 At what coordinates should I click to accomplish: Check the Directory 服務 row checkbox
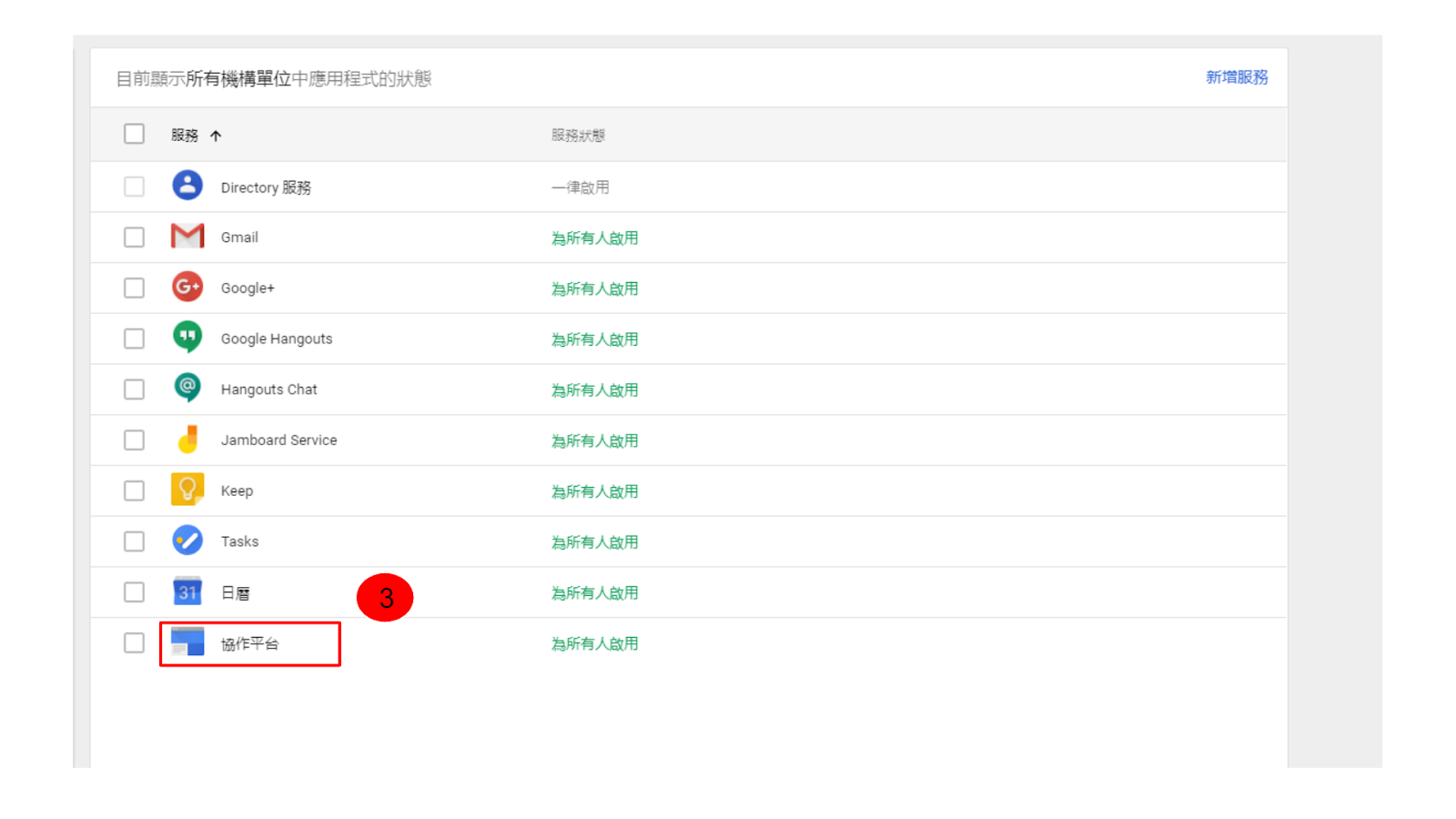pyautogui.click(x=134, y=187)
